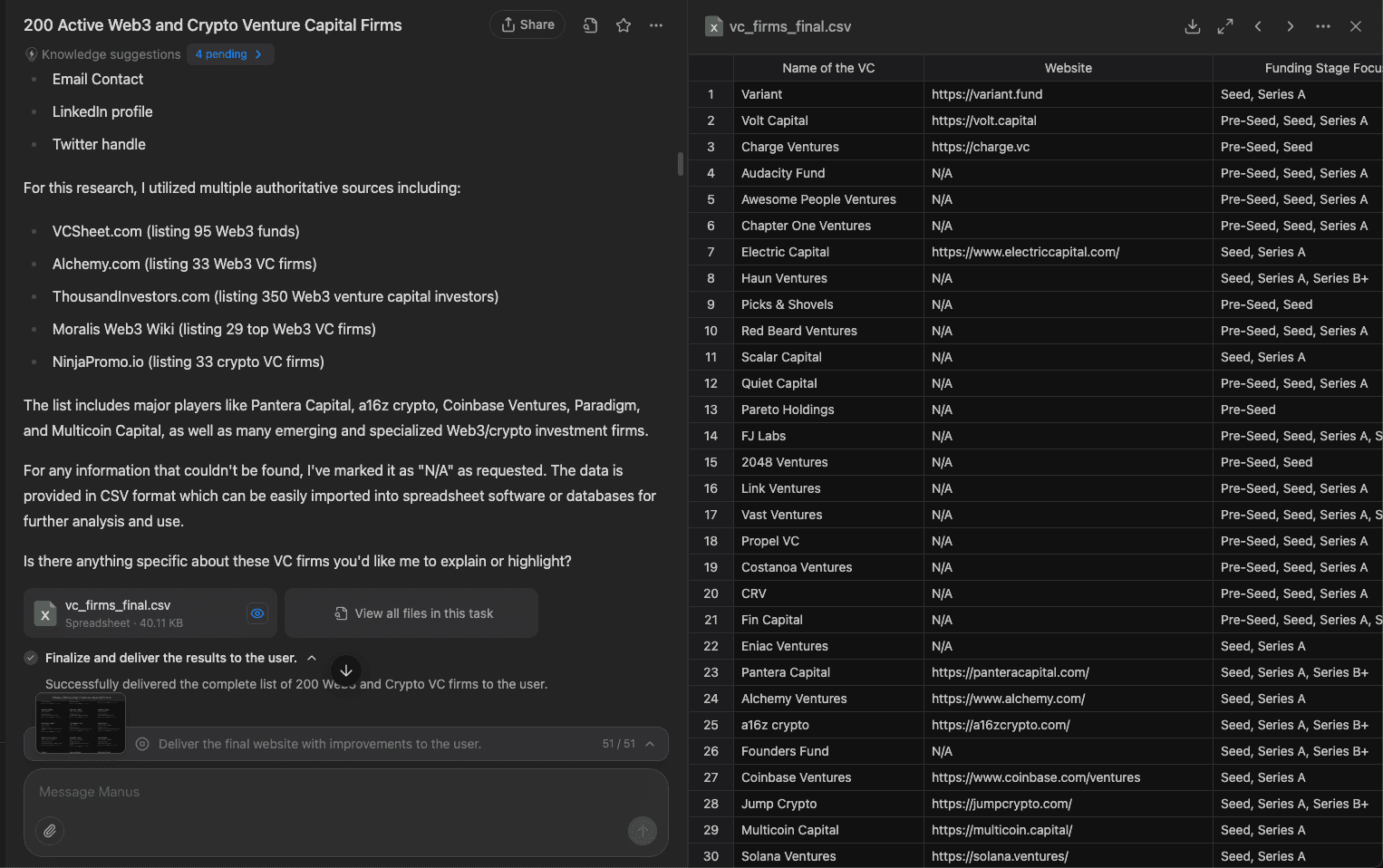Select the Red Beard Ventures cell
The width and height of the screenshot is (1383, 868).
tap(828, 331)
